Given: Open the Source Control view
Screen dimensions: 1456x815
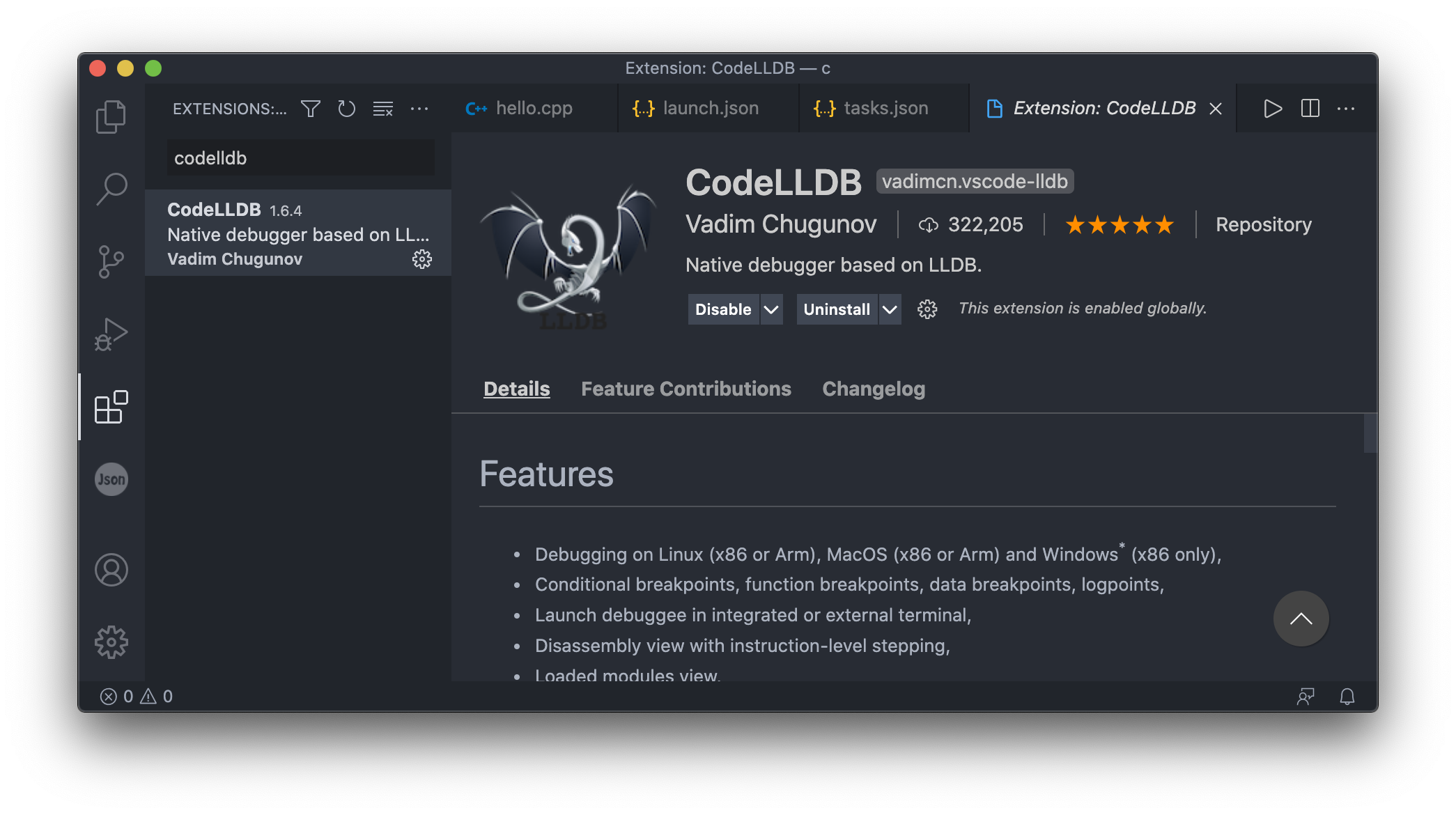Looking at the screenshot, I should [111, 262].
